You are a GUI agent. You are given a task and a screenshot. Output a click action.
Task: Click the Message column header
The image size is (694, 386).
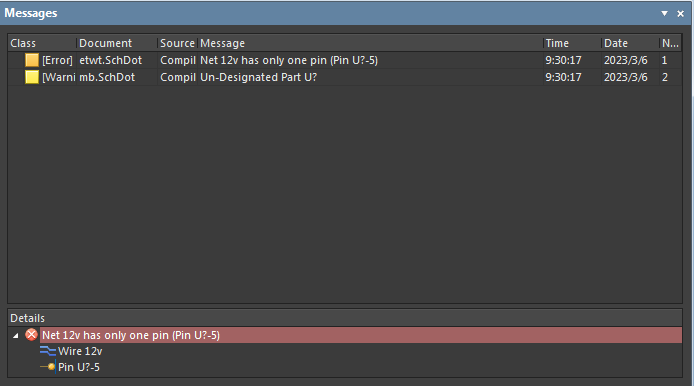coord(370,43)
